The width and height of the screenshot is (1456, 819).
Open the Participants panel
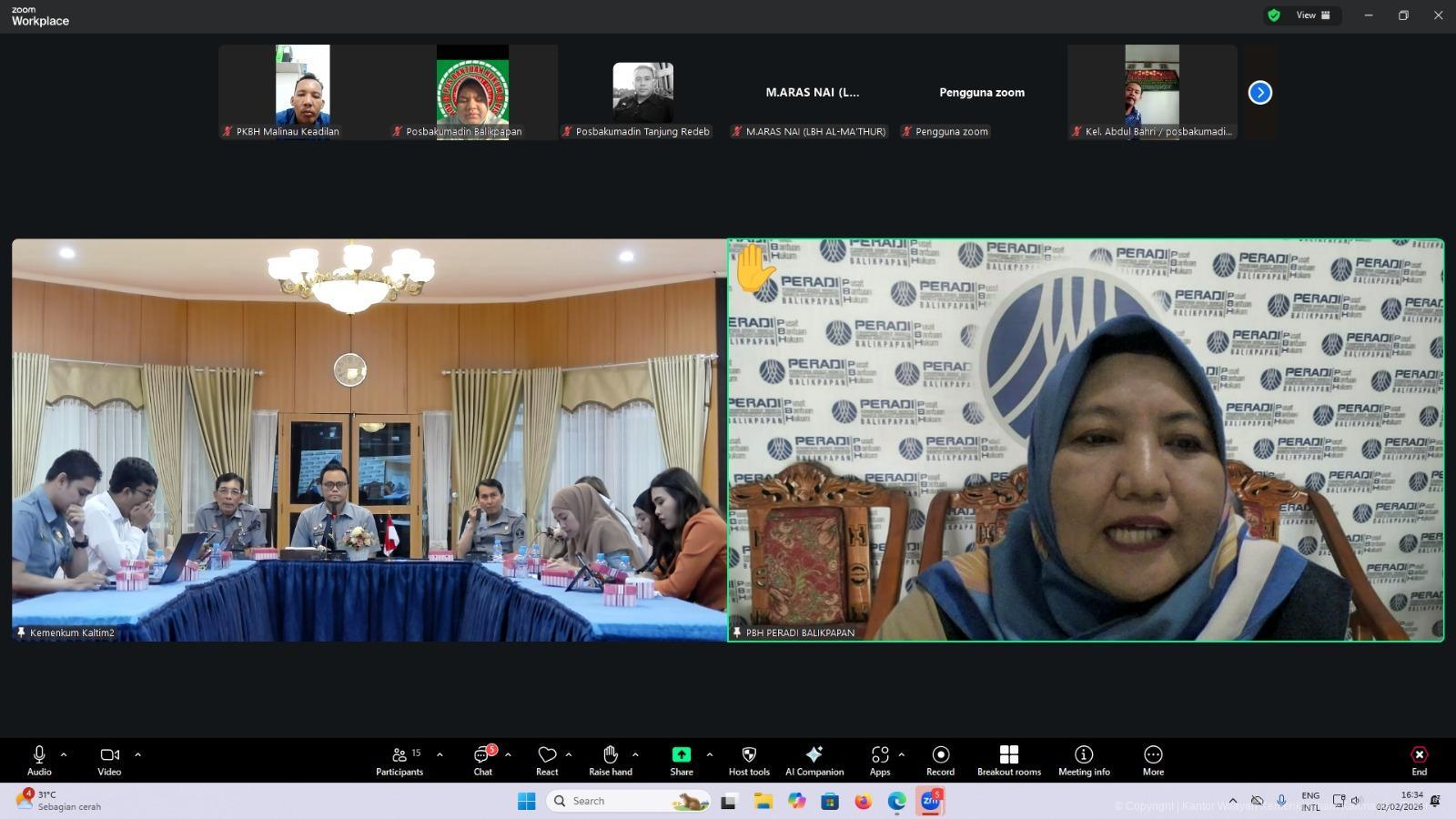(399, 761)
